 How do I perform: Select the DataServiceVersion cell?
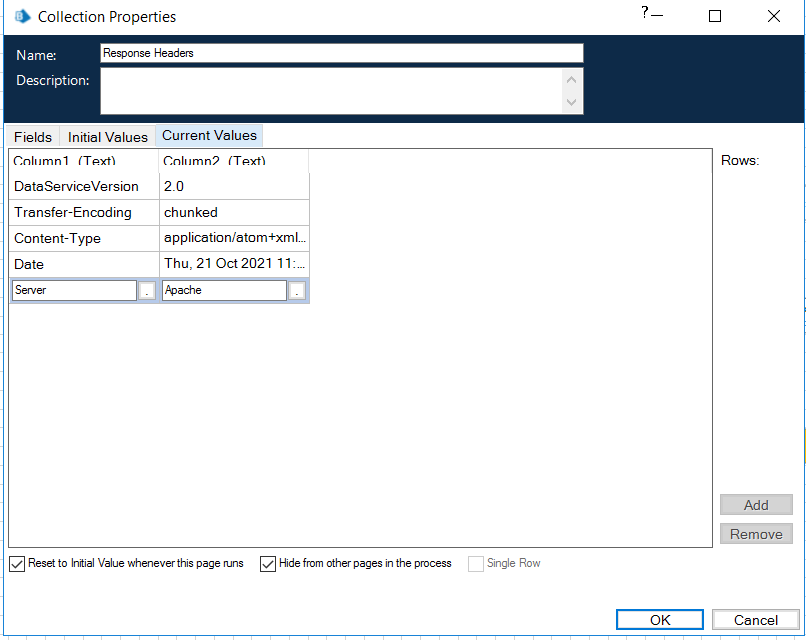[84, 186]
